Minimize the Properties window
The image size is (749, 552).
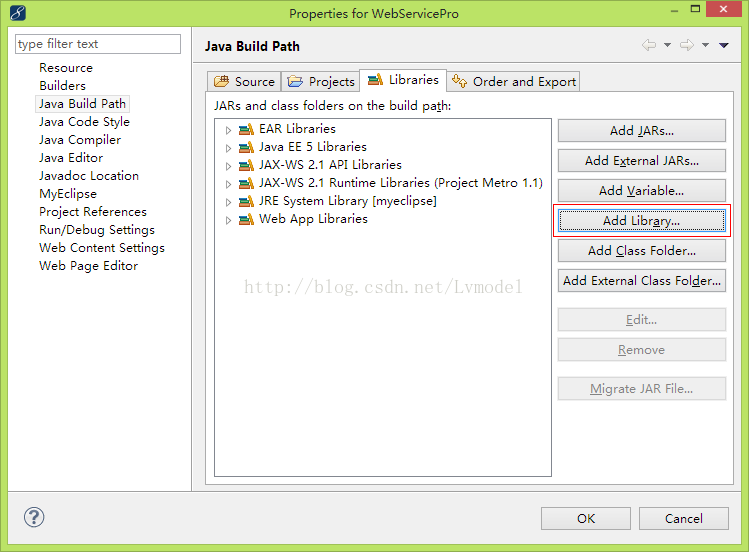[674, 11]
